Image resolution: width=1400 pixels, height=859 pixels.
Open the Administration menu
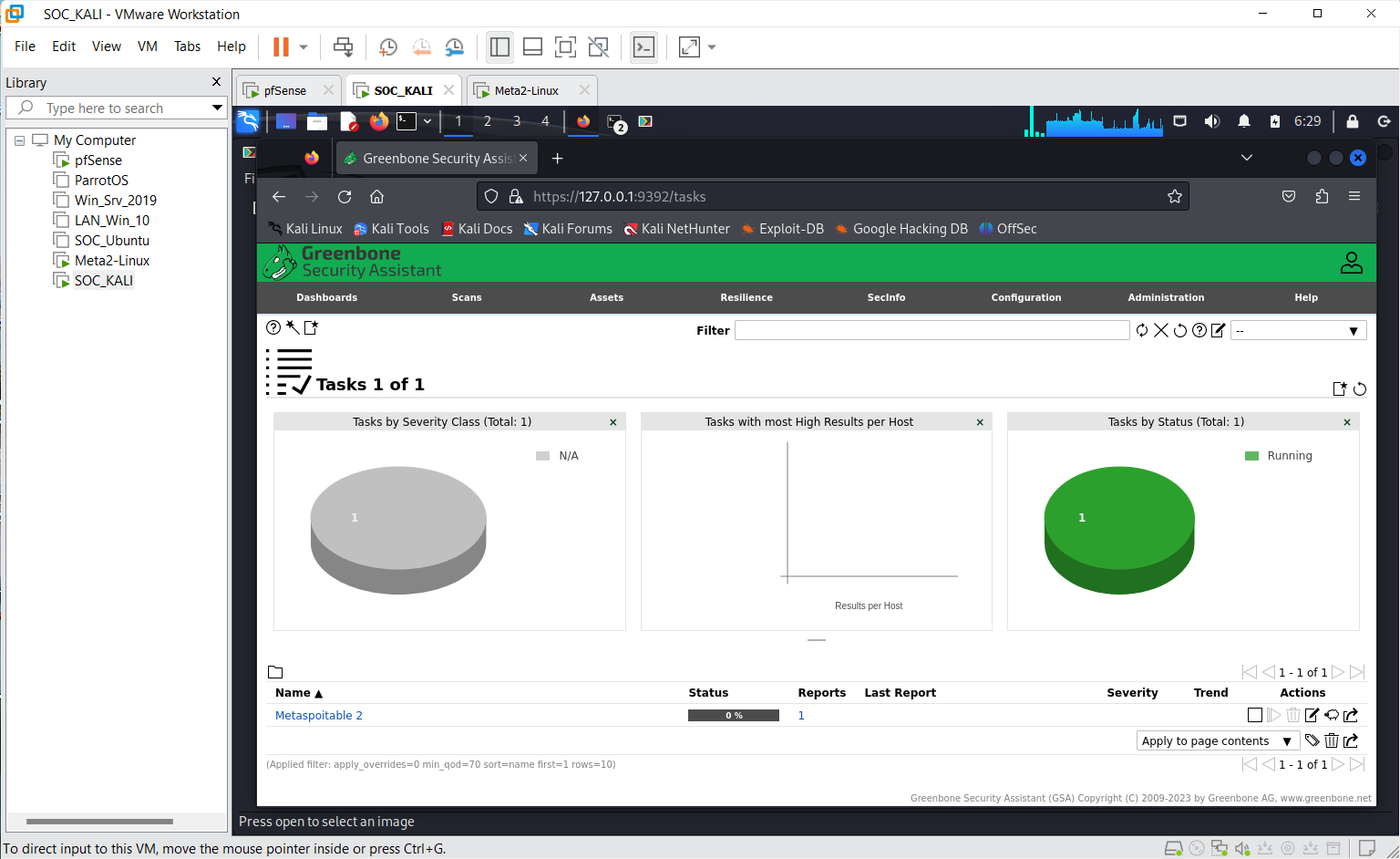[1166, 297]
